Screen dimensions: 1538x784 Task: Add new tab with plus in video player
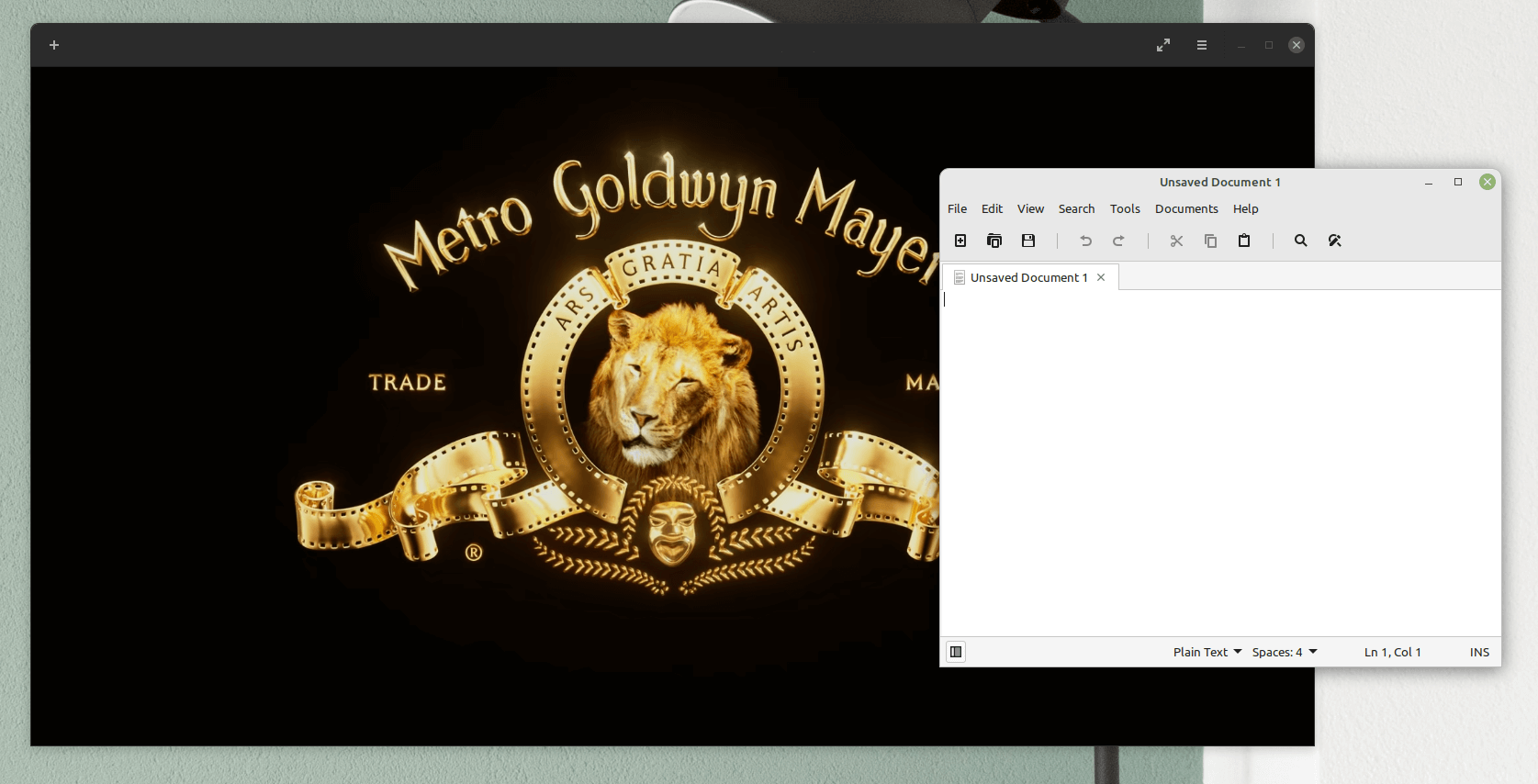pos(54,45)
